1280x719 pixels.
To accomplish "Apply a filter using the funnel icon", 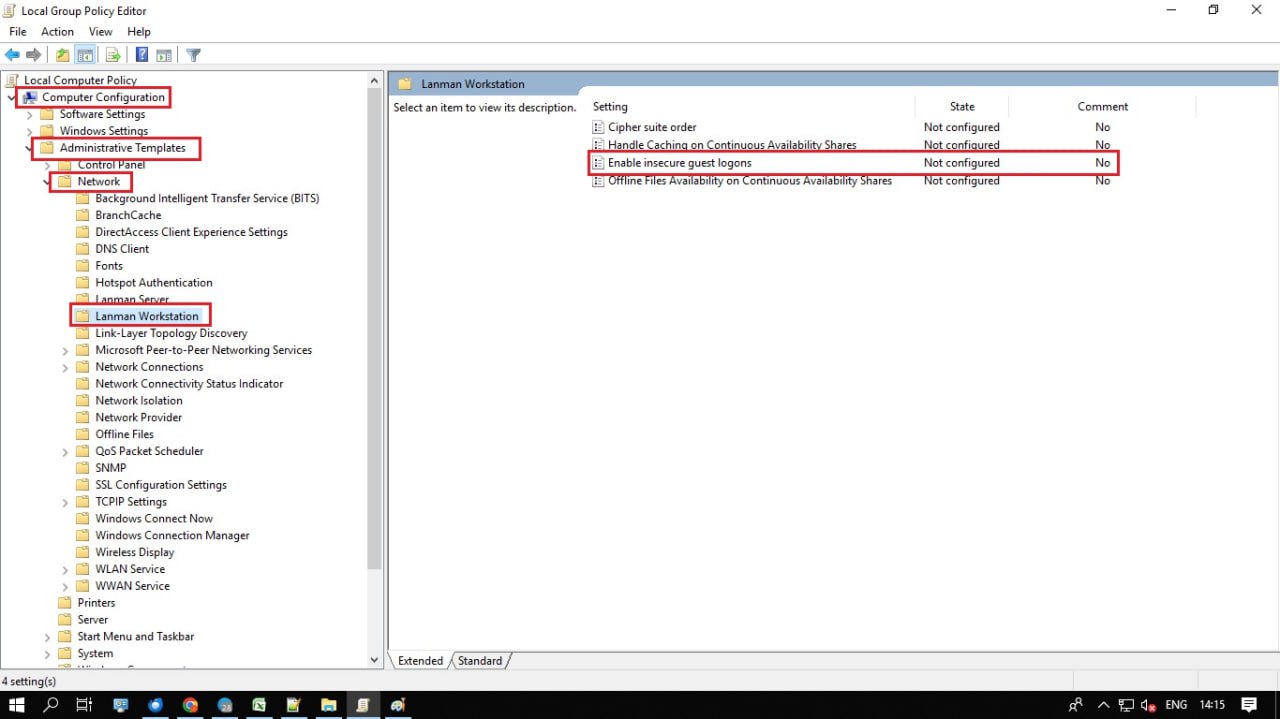I will click(194, 54).
